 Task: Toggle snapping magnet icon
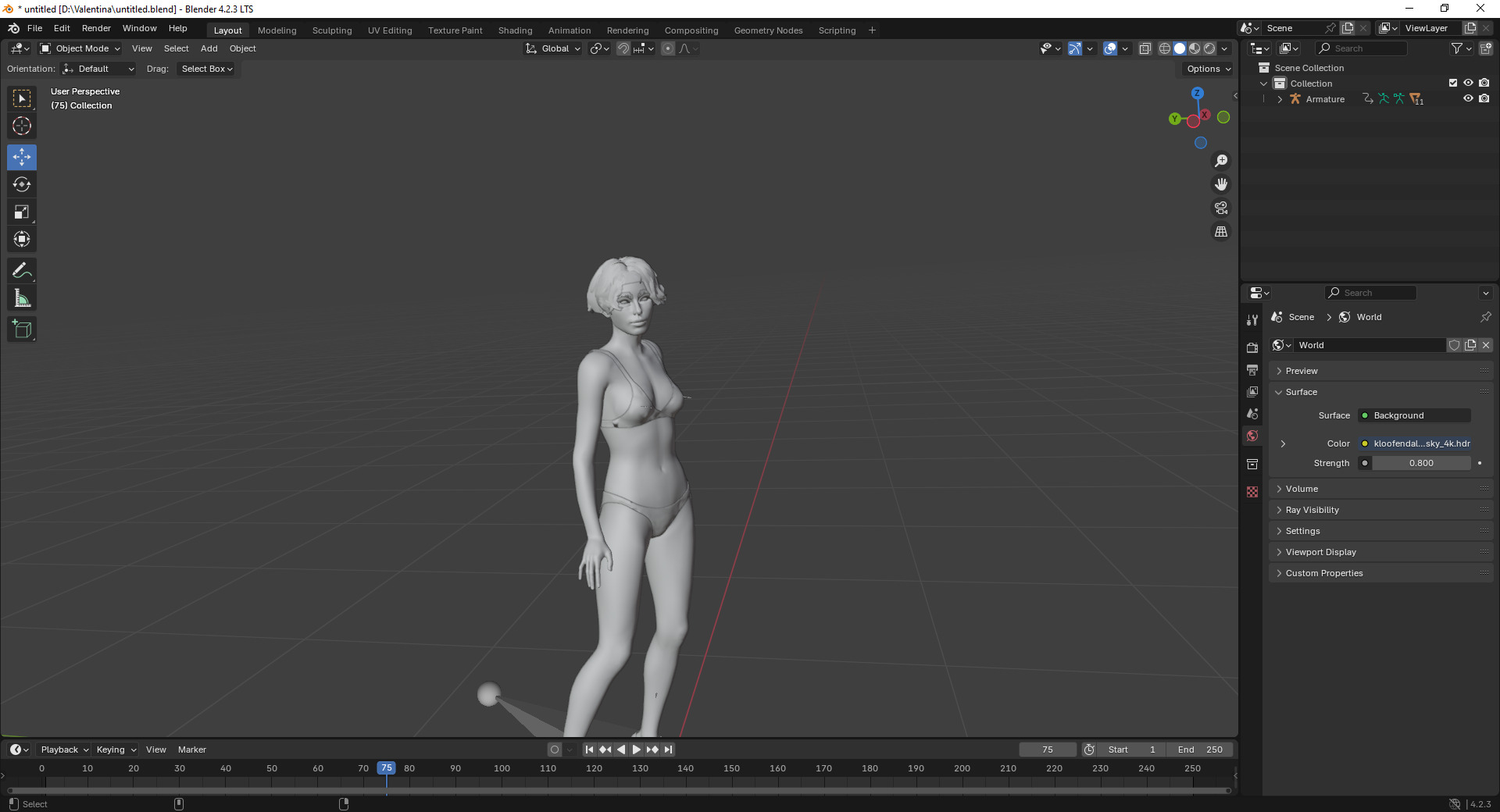pos(623,48)
